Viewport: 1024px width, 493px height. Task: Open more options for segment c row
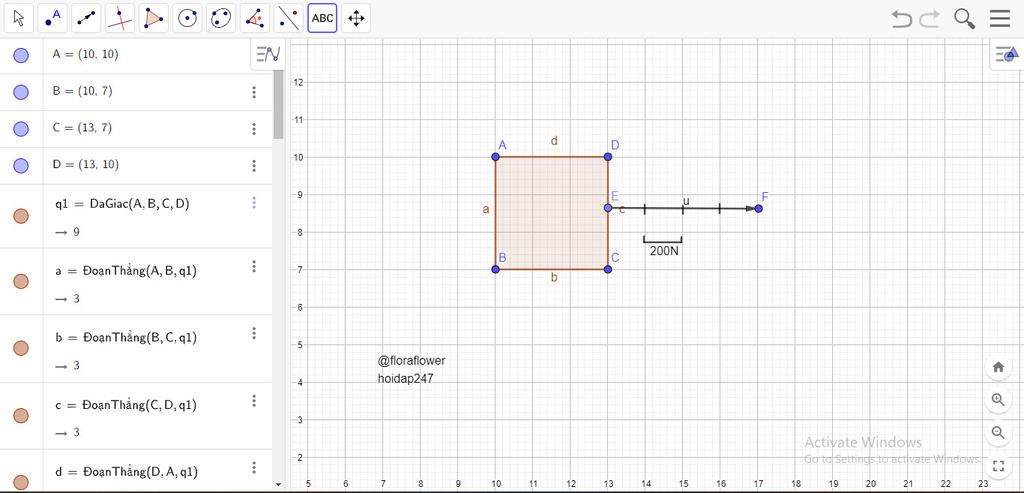[x=254, y=401]
